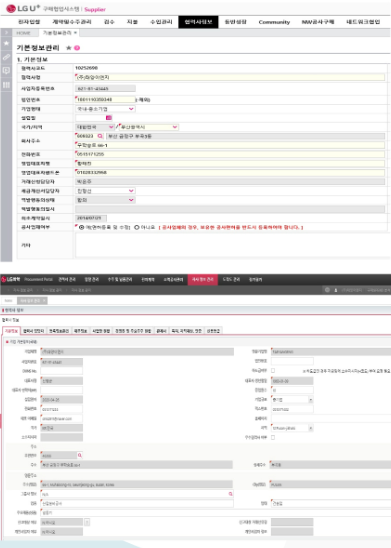Close the 기본정보관리 tab with its x
This screenshot has height=548, width=391.
[75, 33]
